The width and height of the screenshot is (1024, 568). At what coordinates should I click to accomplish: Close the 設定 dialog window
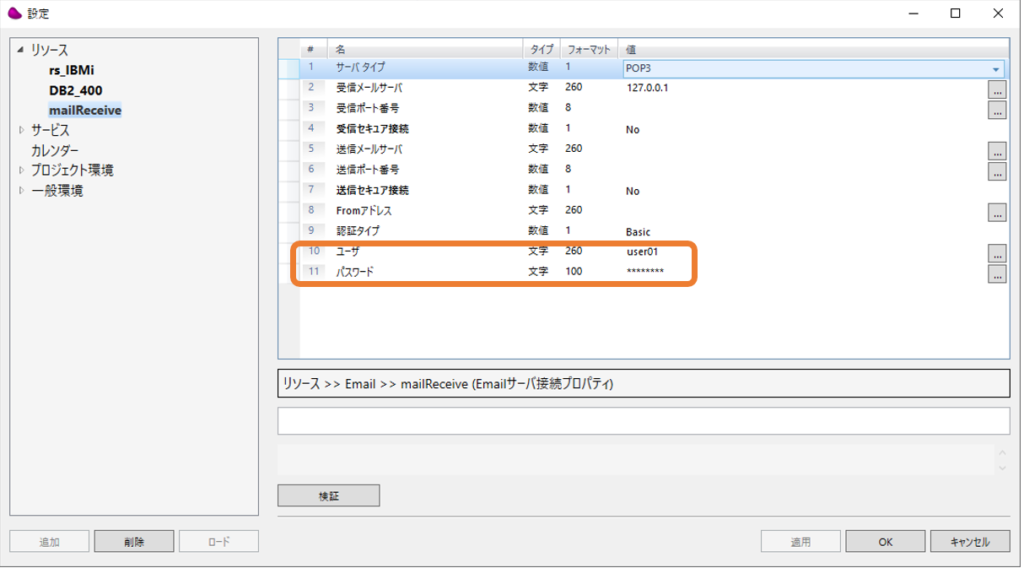point(998,13)
